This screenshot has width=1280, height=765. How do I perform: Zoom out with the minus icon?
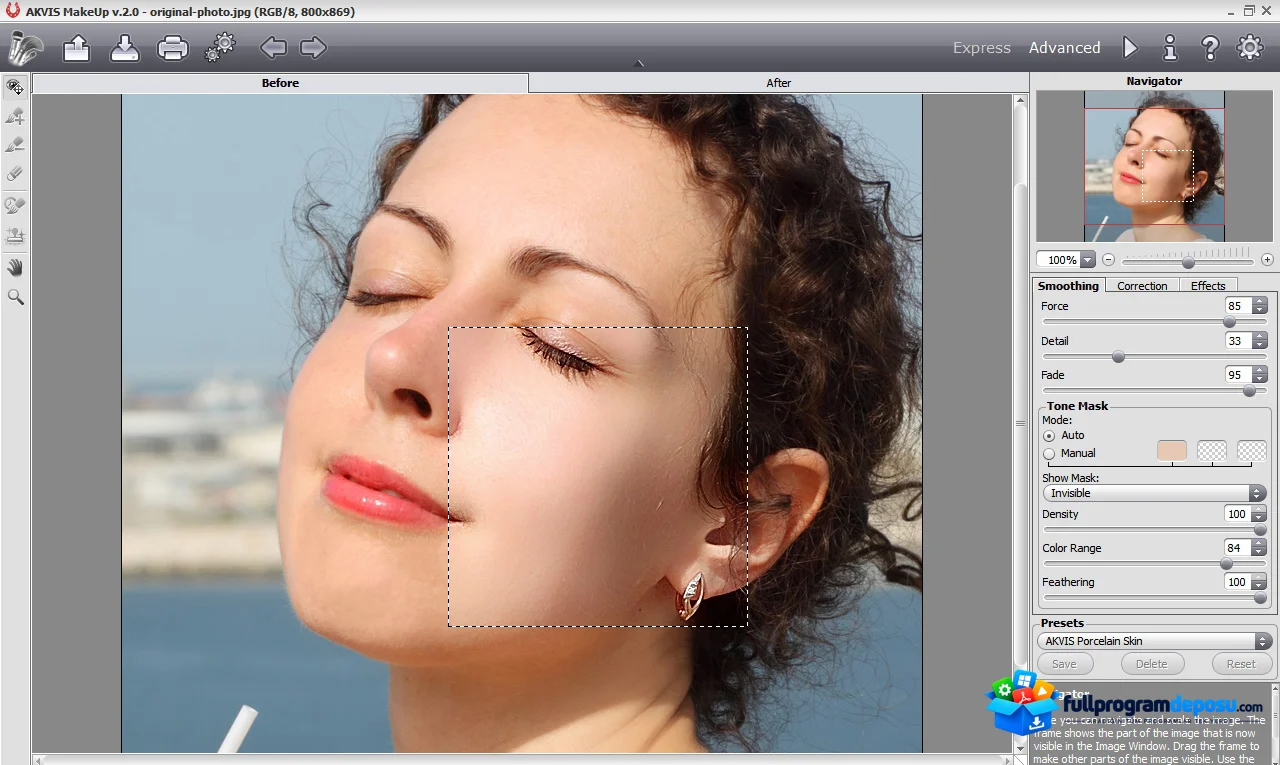pos(1108,260)
